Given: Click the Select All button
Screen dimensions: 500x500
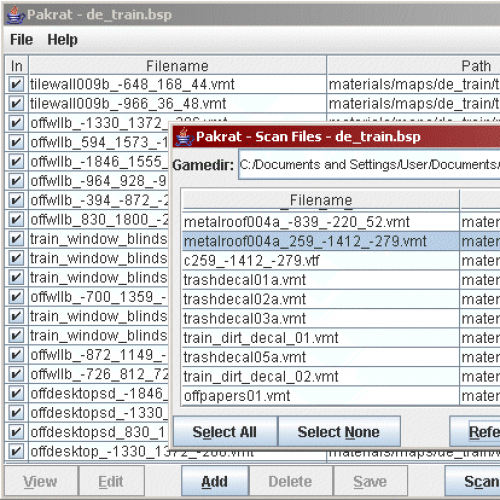Looking at the screenshot, I should (225, 432).
